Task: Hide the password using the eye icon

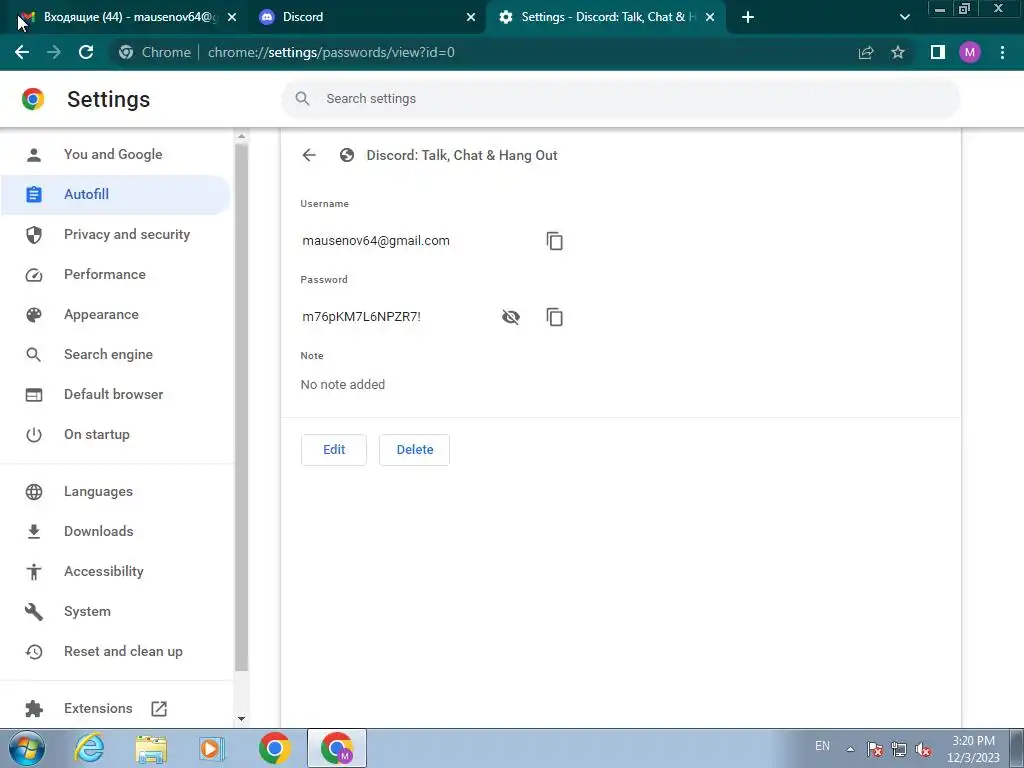Action: point(511,317)
